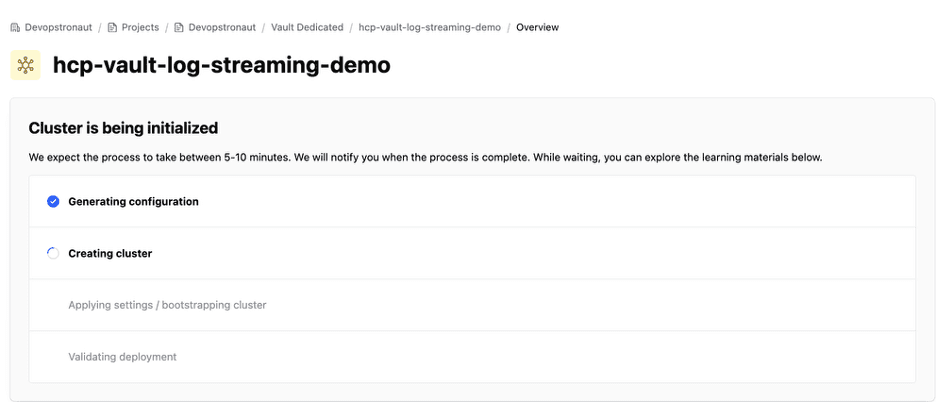Screen dimensions: 936x402
Task: Click the blue checkmark for Generating configuration
Action: tap(53, 201)
